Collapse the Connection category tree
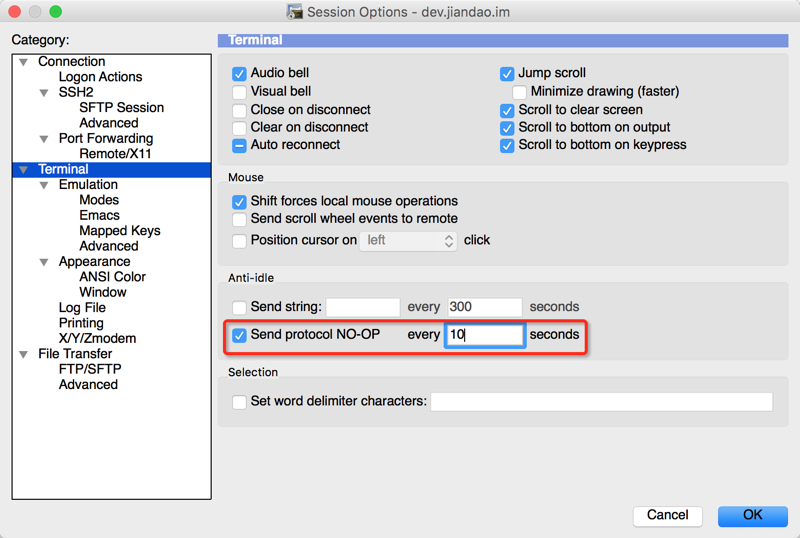The height and width of the screenshot is (538, 800). click(23, 62)
